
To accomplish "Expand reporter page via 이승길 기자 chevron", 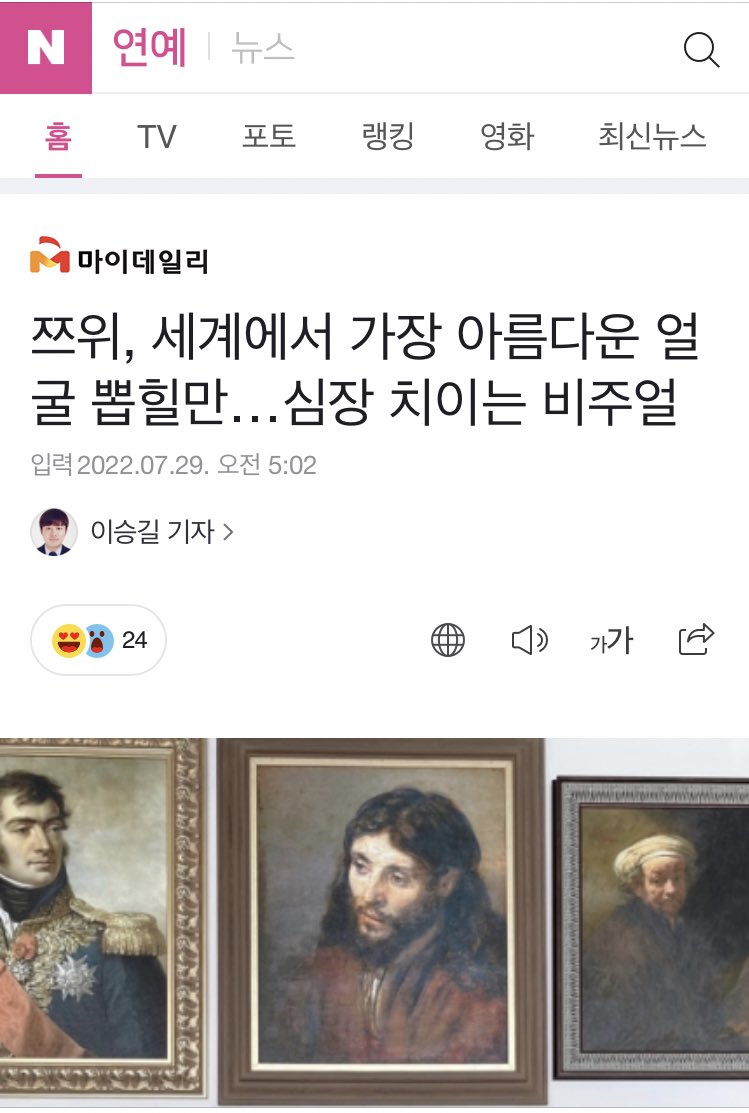I will (228, 532).
